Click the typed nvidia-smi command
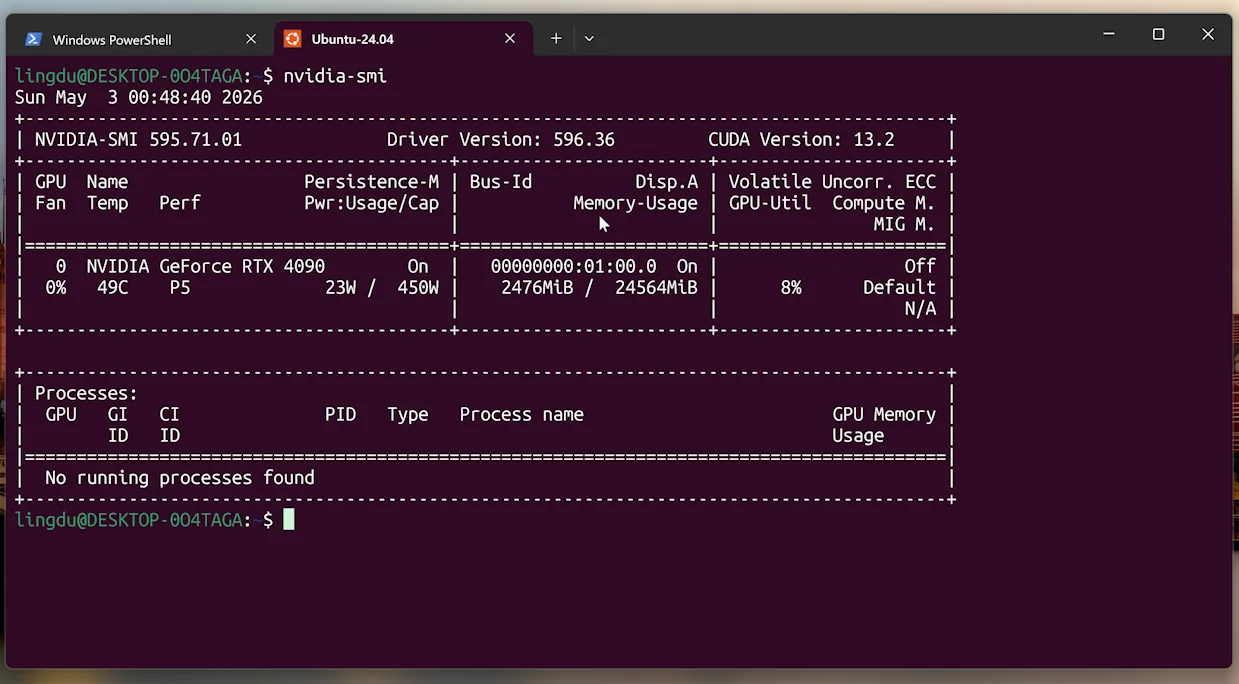The width and height of the screenshot is (1239, 684). coord(335,76)
